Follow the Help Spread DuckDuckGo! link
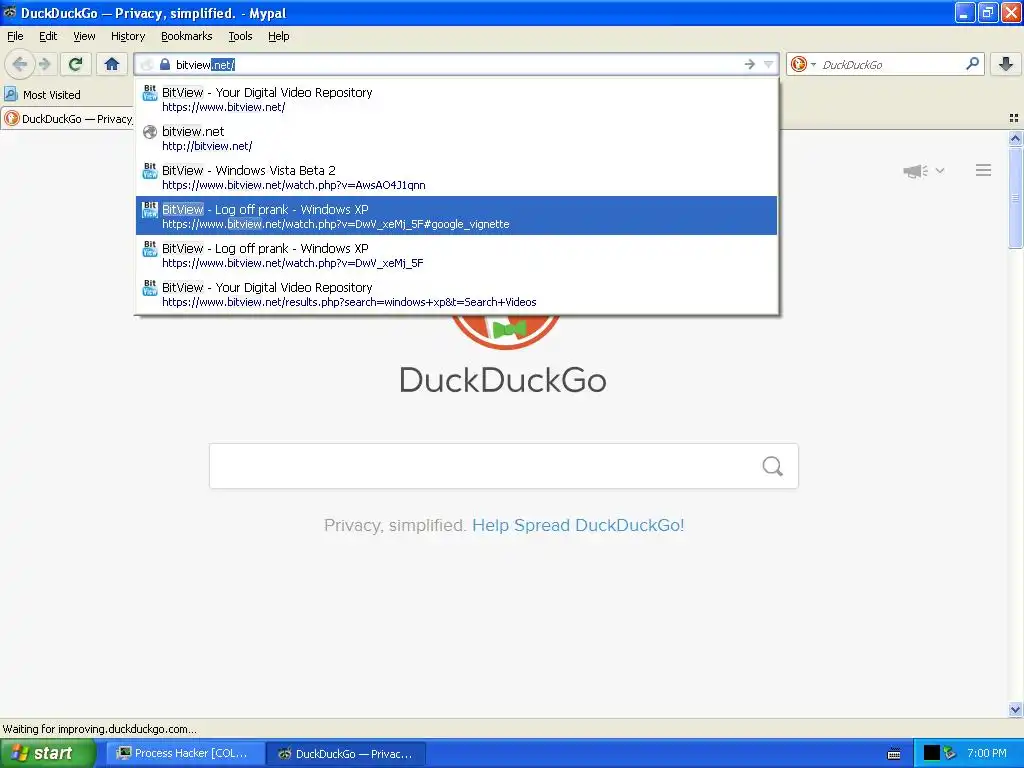 tap(578, 525)
